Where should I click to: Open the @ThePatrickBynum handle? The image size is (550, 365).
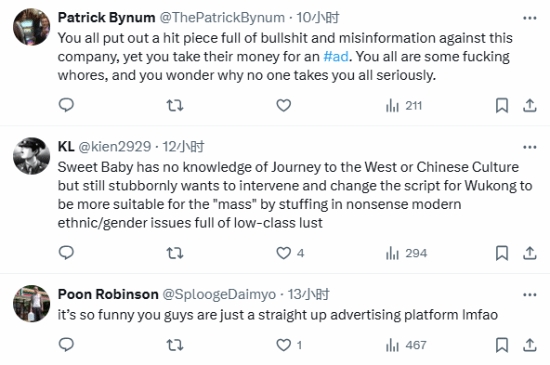(222, 18)
